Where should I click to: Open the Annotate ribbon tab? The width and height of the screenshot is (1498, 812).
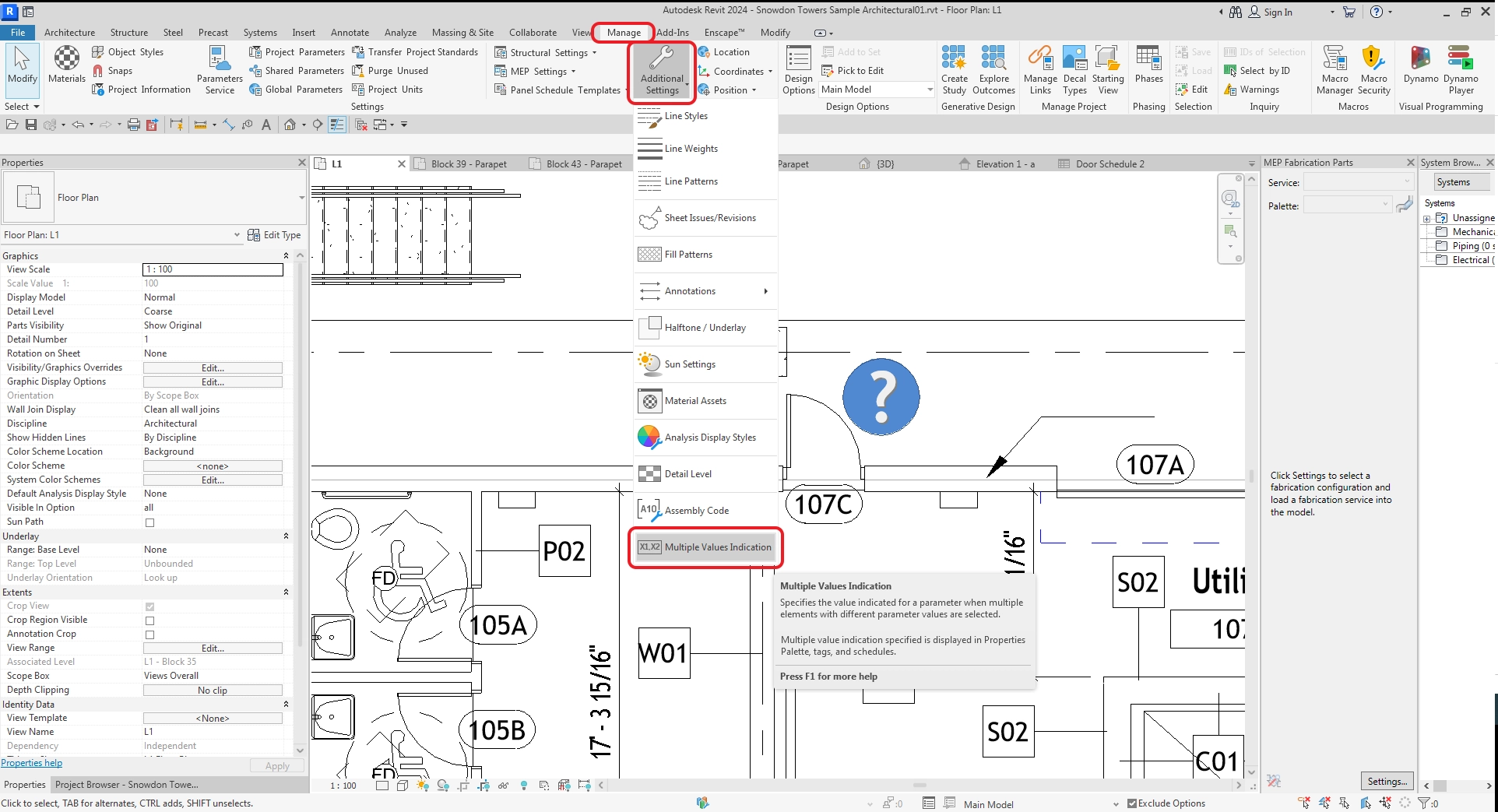pos(350,33)
